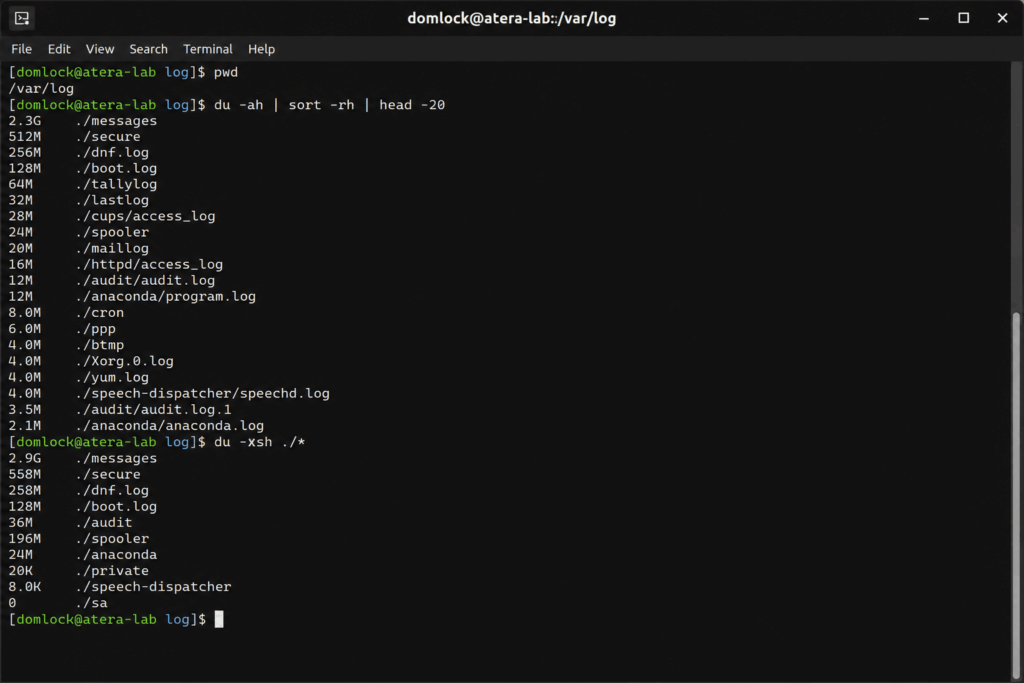
Task: Click the ./yum.log line
Action: pyautogui.click(x=78, y=377)
